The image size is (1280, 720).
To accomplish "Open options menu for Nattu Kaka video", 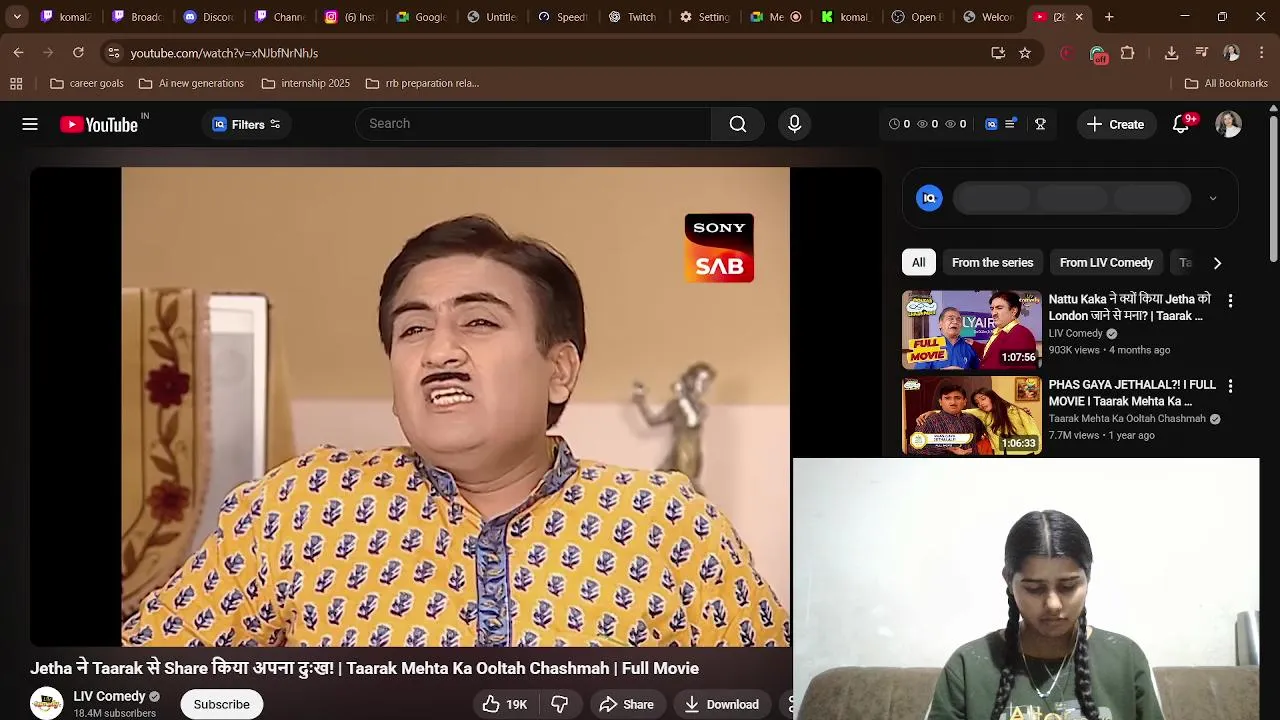I will [x=1230, y=300].
